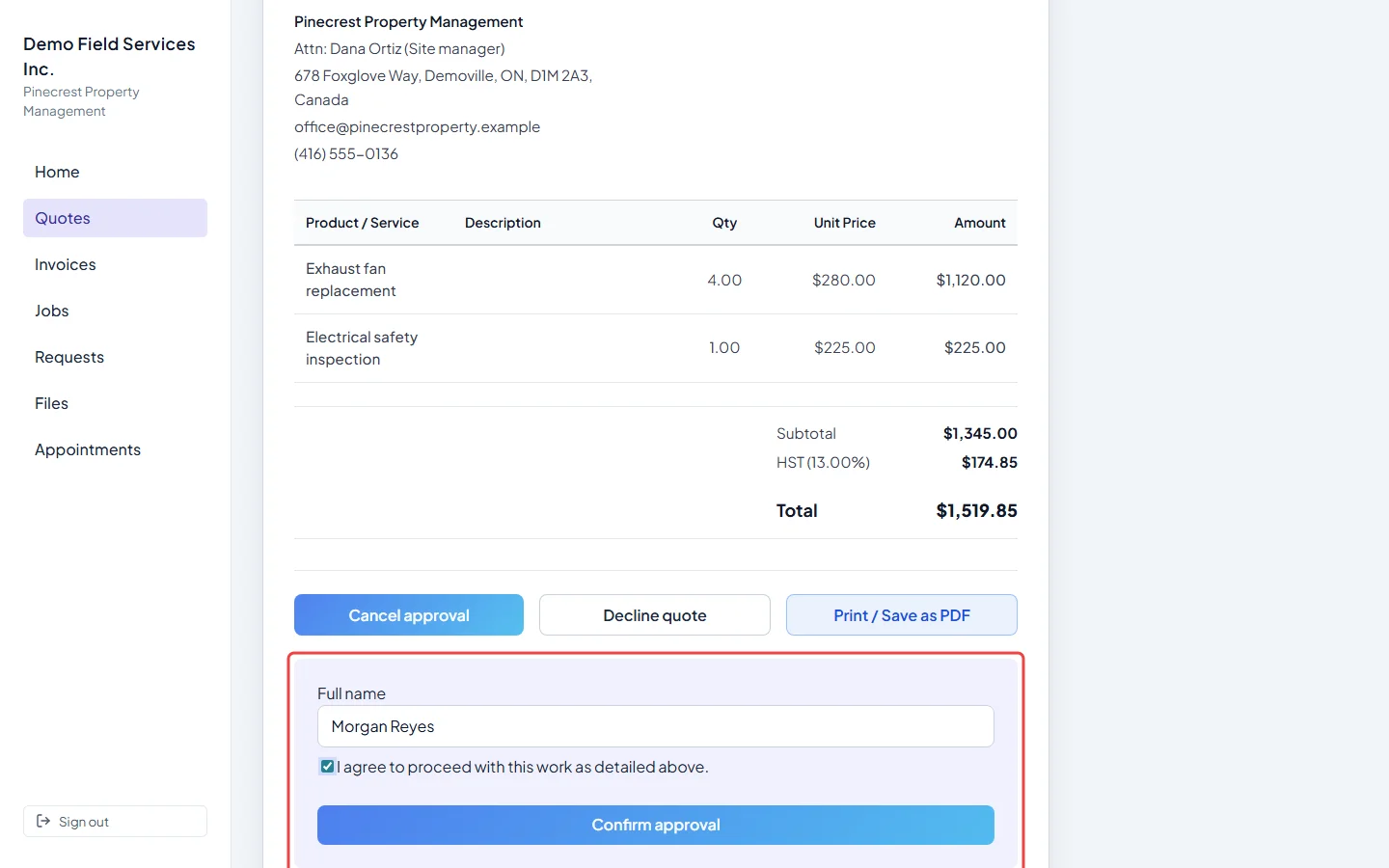The width and height of the screenshot is (1389, 868).
Task: Click the phone number (416) 555-0136
Action: [346, 153]
